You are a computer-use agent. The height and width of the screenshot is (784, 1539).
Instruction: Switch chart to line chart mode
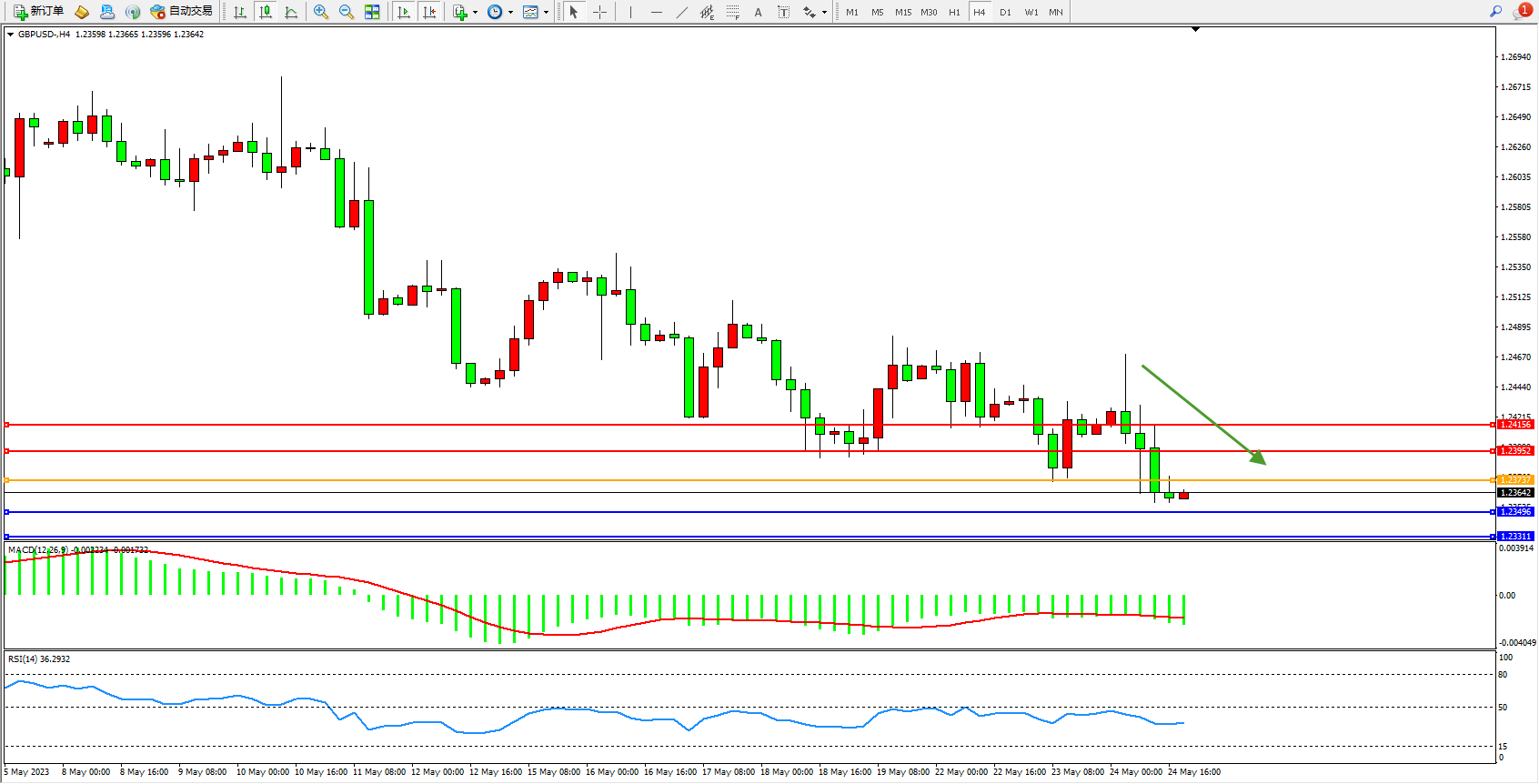click(291, 12)
